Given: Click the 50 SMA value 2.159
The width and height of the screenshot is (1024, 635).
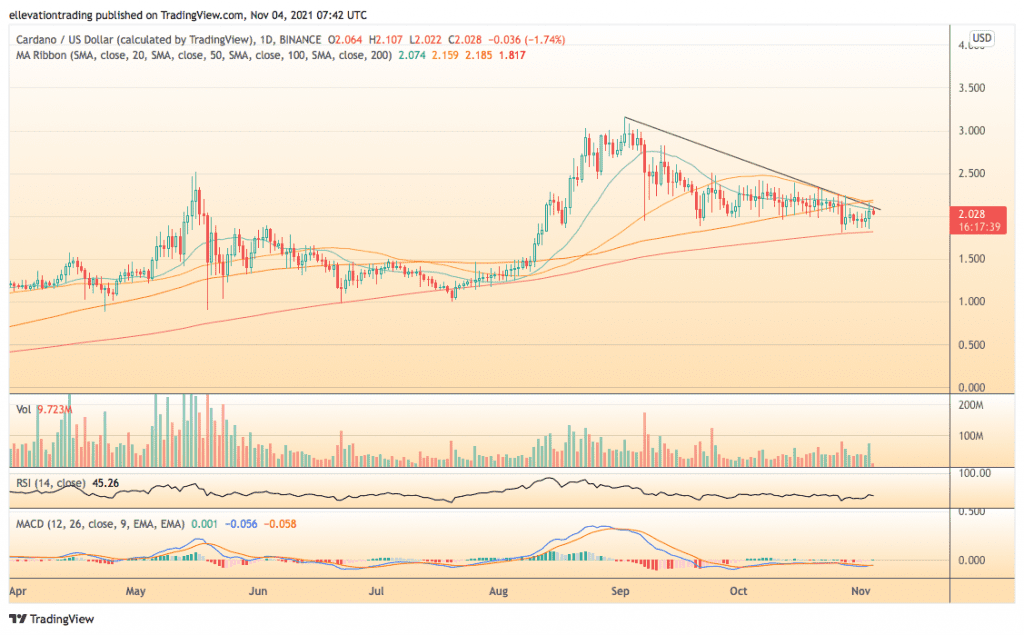Looking at the screenshot, I should pyautogui.click(x=445, y=56).
